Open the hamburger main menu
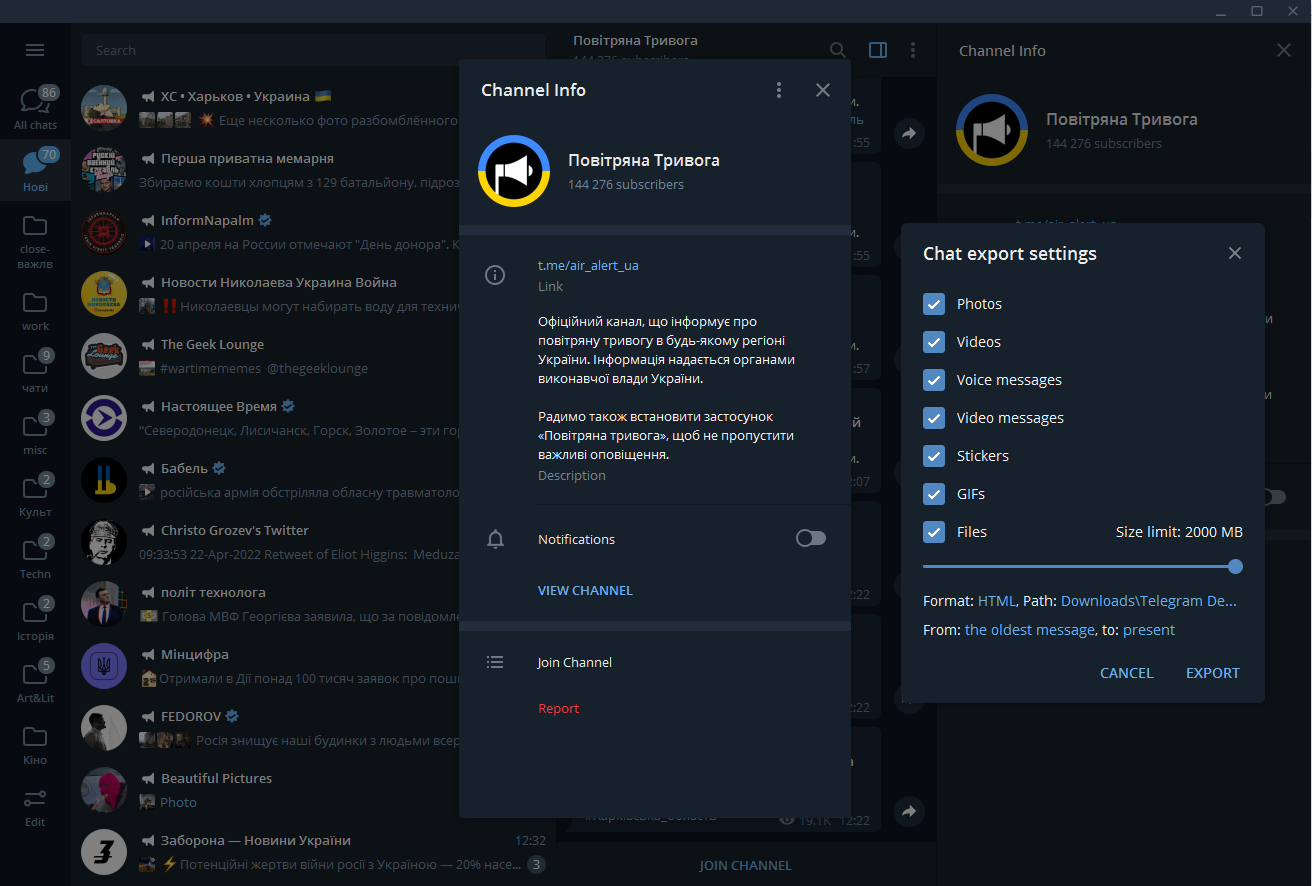The image size is (1312, 886). (35, 50)
